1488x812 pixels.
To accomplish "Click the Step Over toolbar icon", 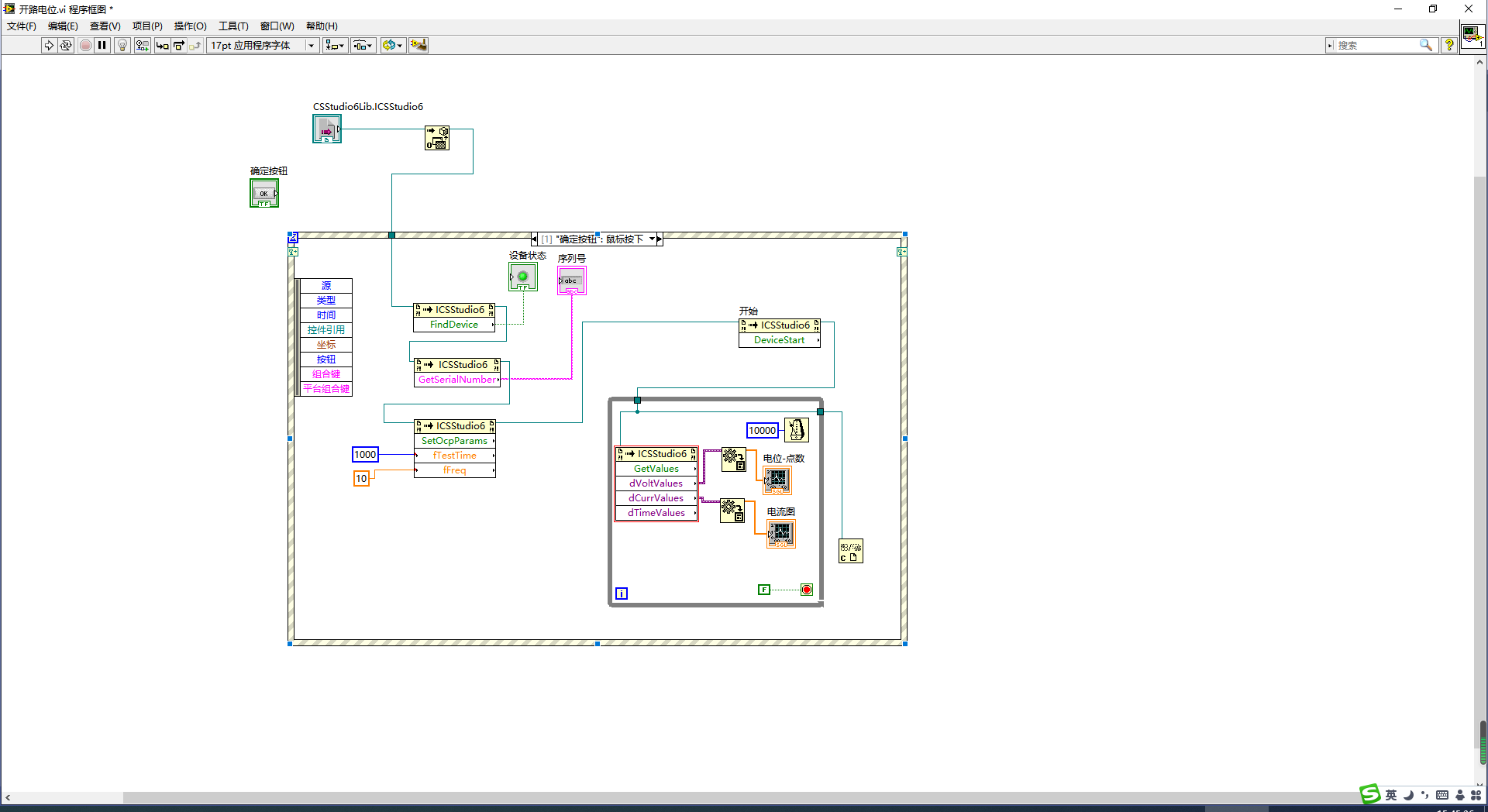I will pos(179,46).
